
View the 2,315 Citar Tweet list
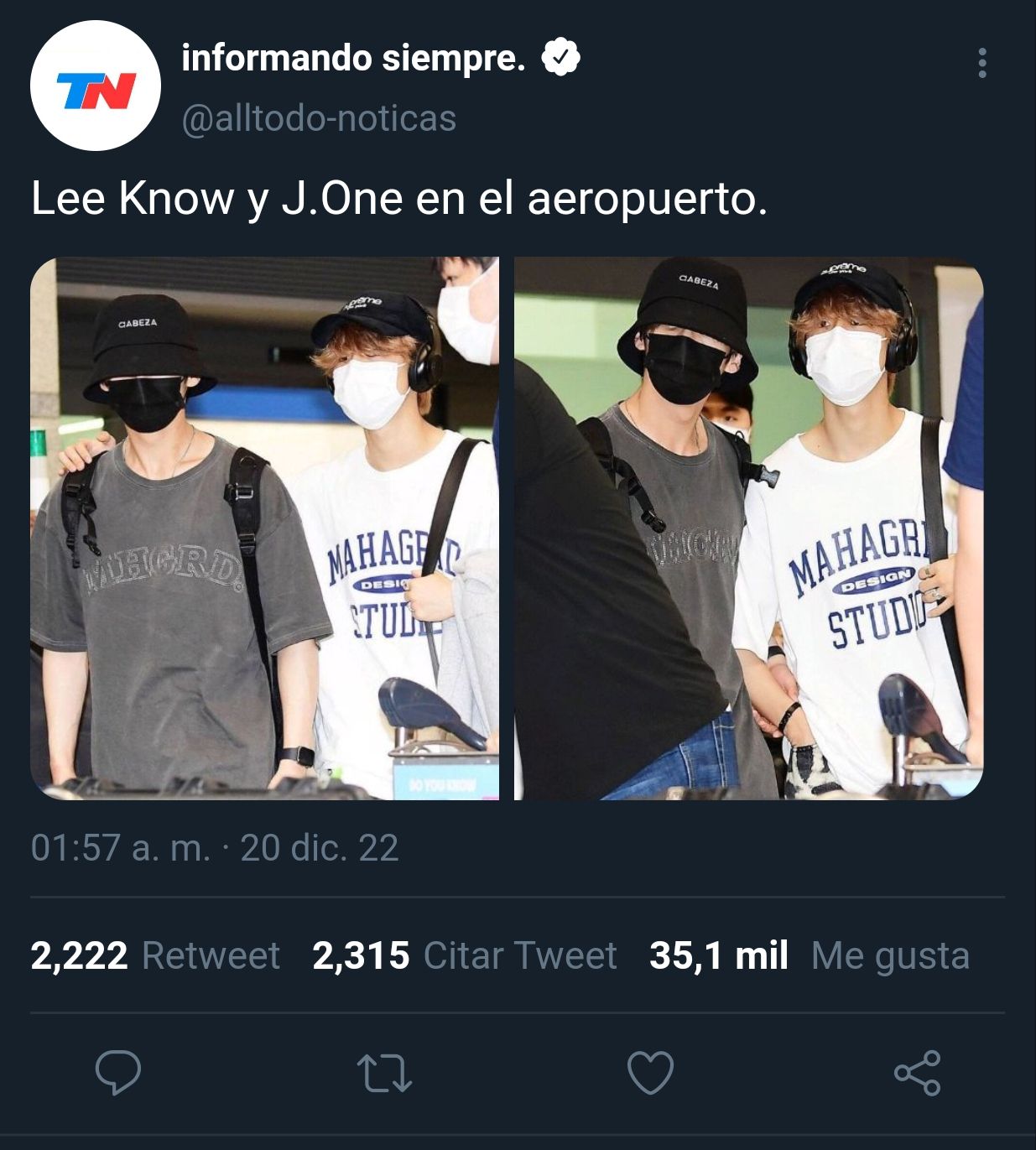tap(465, 955)
